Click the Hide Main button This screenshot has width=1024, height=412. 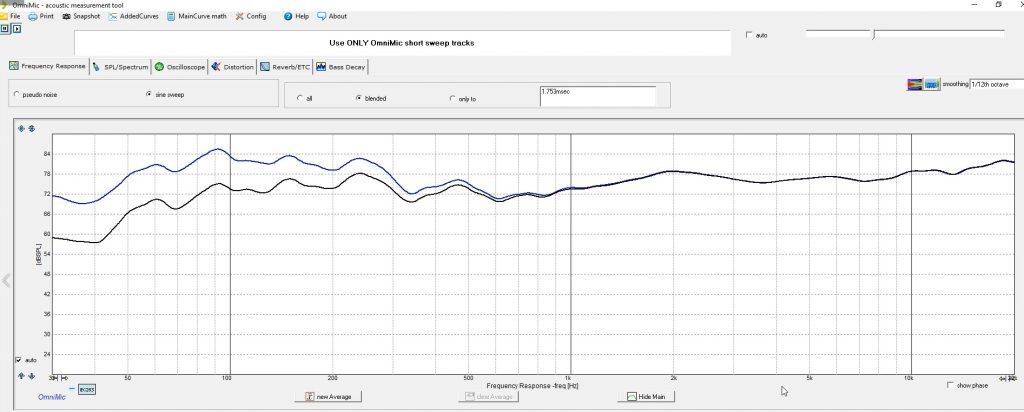(646, 397)
